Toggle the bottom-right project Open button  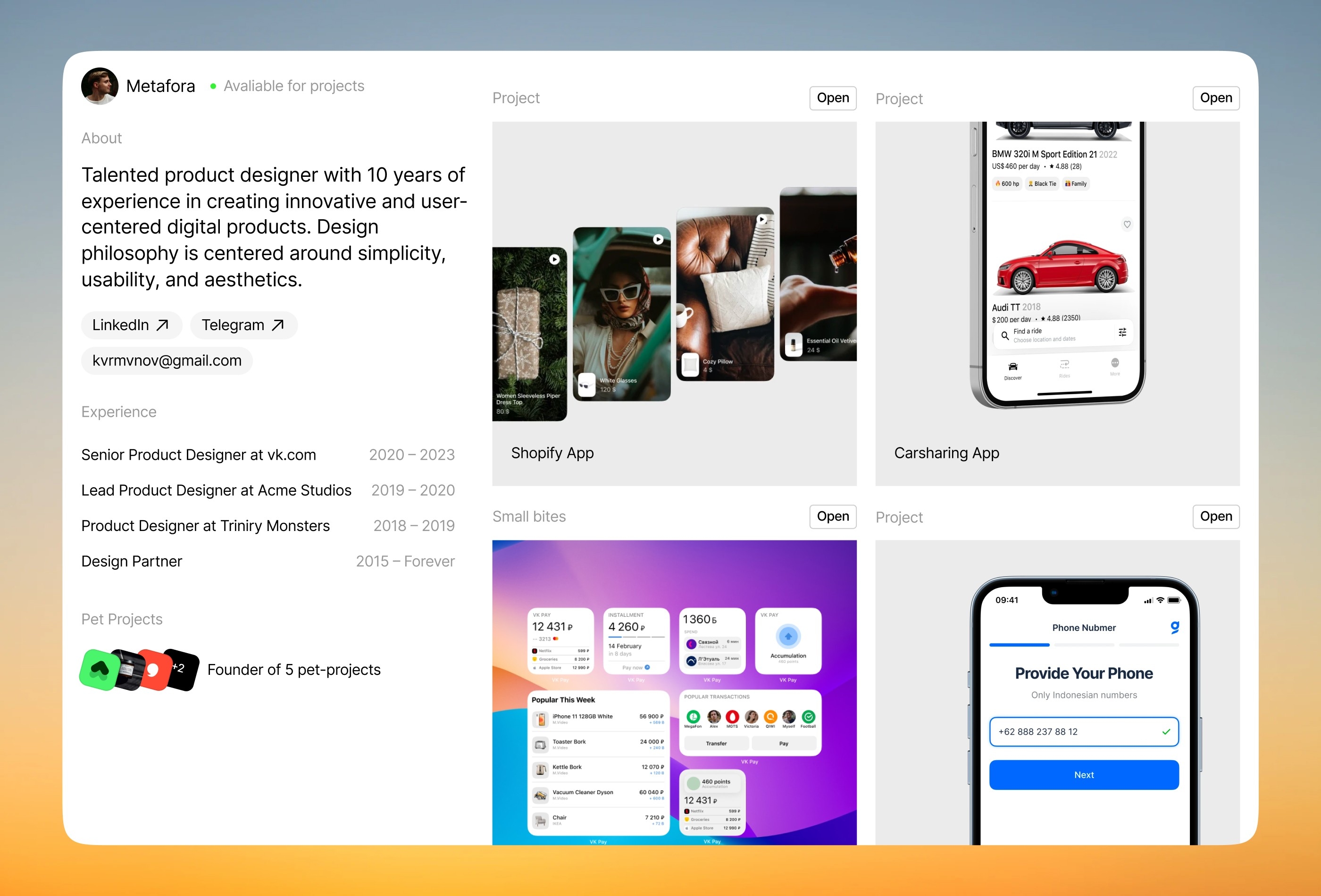click(1216, 517)
